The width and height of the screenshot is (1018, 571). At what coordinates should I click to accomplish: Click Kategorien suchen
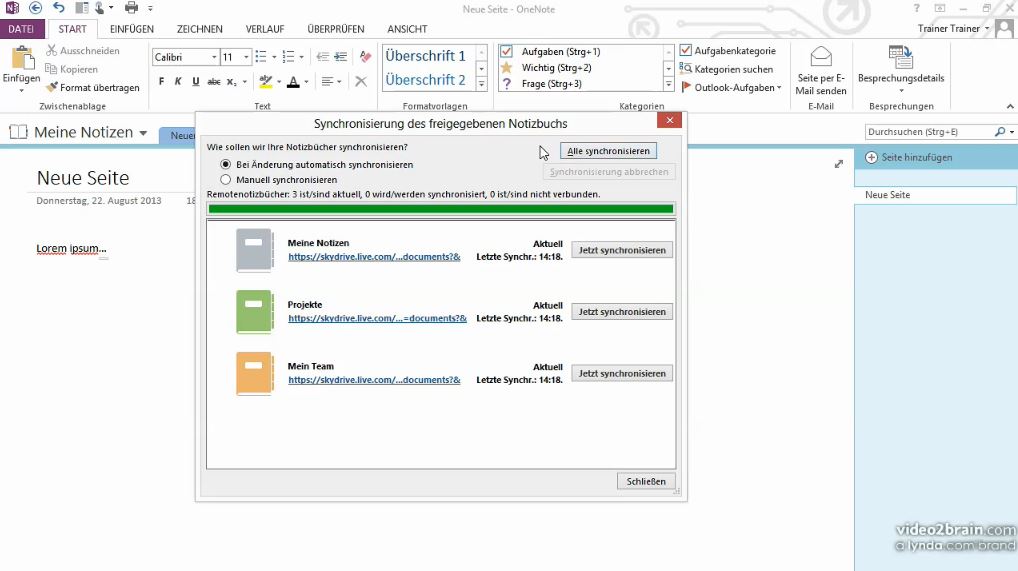pyautogui.click(x=726, y=69)
